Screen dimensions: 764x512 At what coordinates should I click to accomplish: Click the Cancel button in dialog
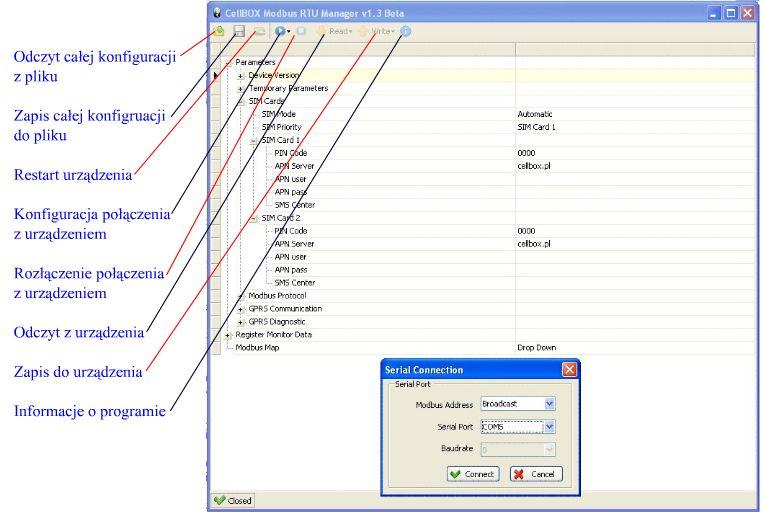[536, 474]
